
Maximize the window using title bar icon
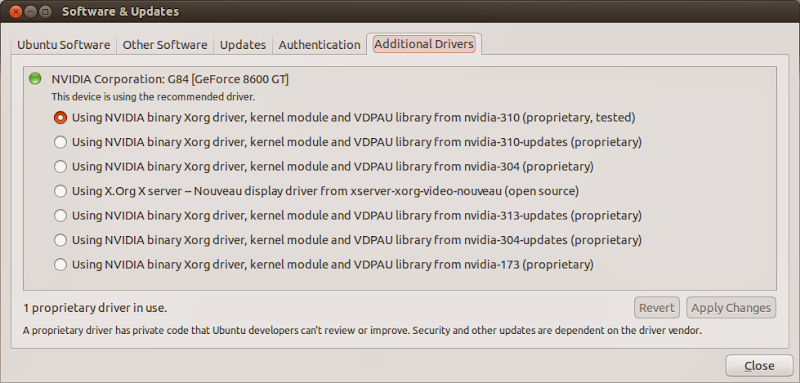(x=45, y=11)
